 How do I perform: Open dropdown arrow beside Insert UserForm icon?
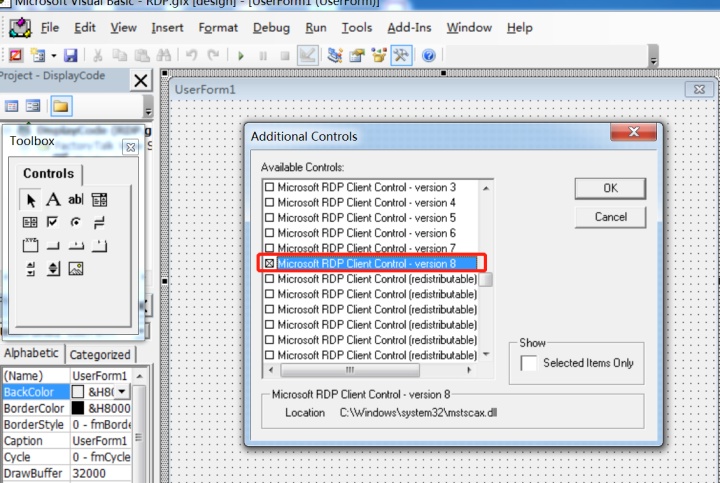(54, 56)
